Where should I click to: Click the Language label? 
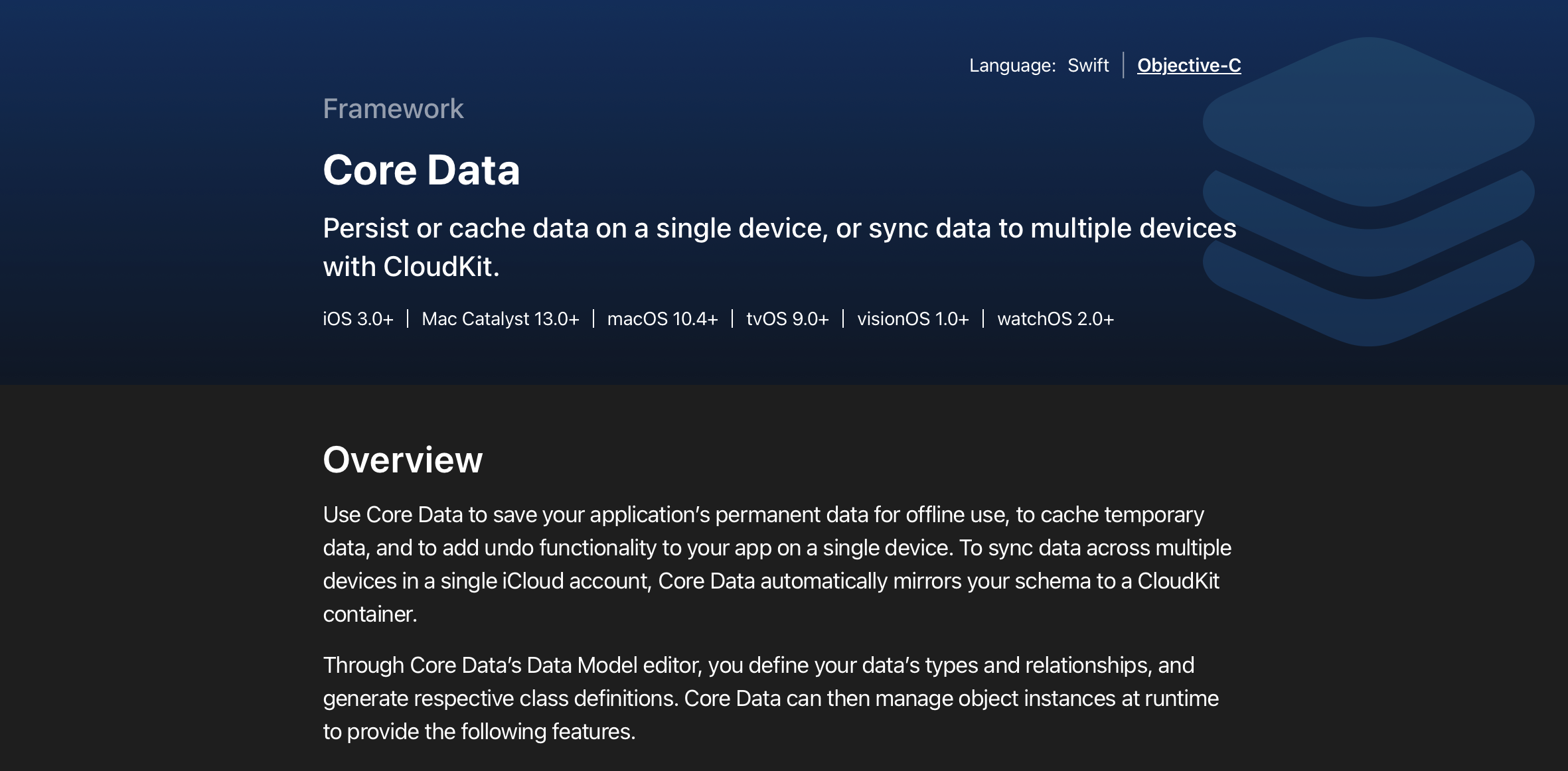[1012, 65]
